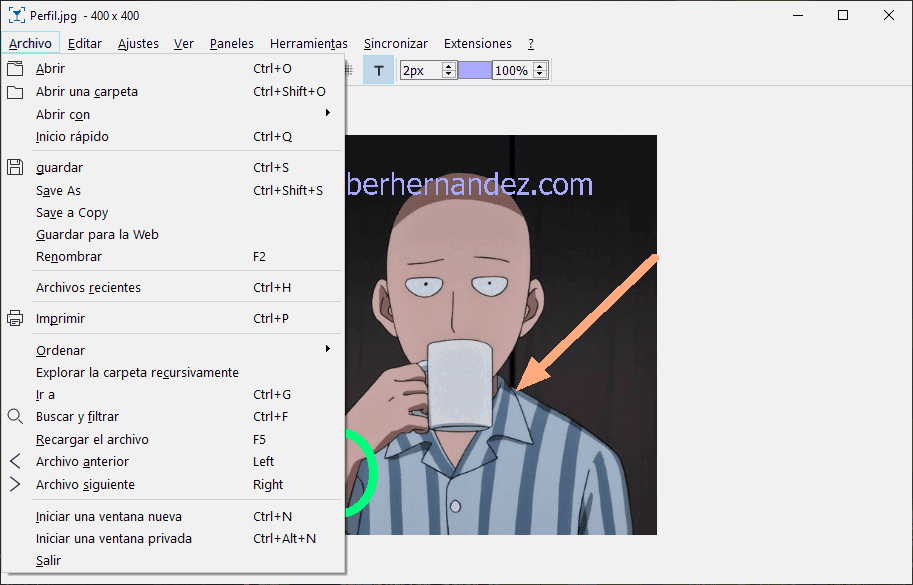Click the 100% opacity field

click(x=512, y=70)
